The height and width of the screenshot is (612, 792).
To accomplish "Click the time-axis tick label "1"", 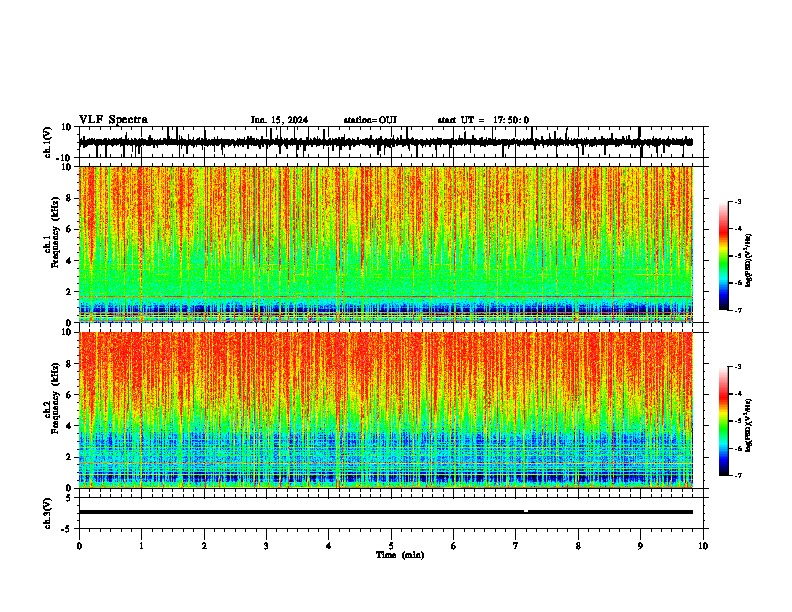I will 141,546.
